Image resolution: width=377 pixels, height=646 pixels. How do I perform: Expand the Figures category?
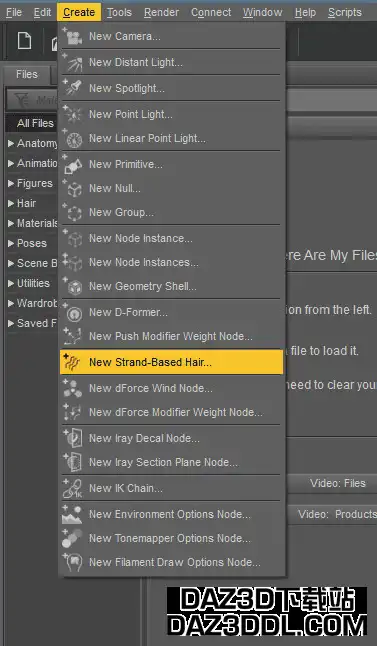pos(11,183)
